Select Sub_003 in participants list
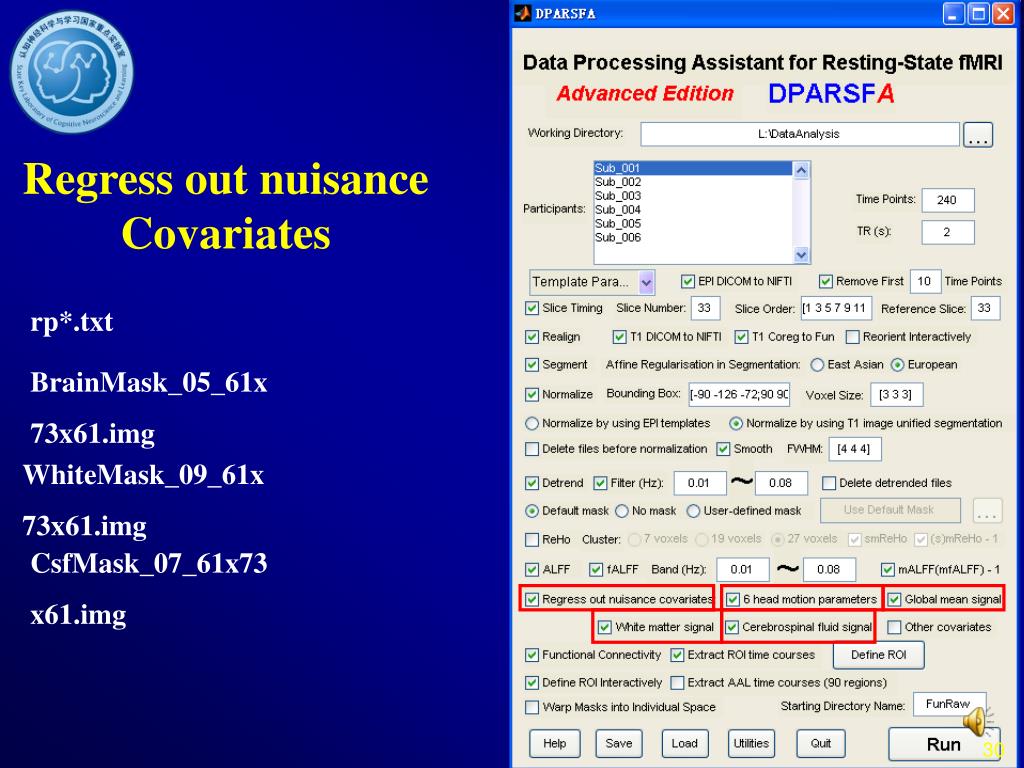Viewport: 1024px width, 768px height. [x=692, y=195]
